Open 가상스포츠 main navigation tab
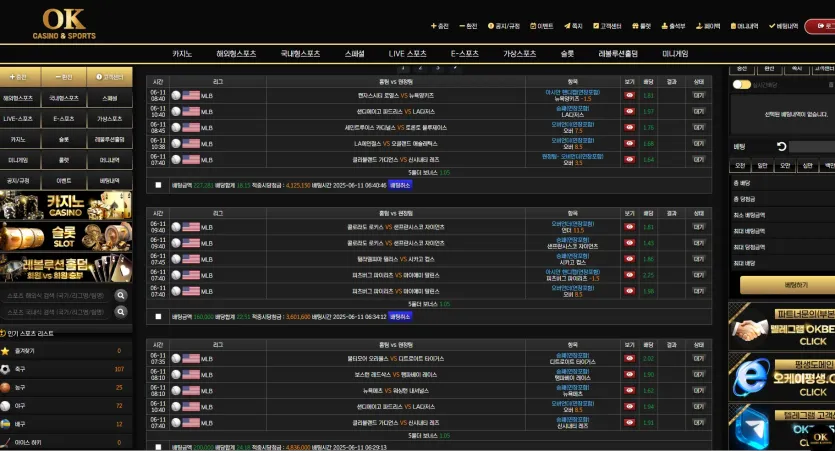 click(x=519, y=54)
